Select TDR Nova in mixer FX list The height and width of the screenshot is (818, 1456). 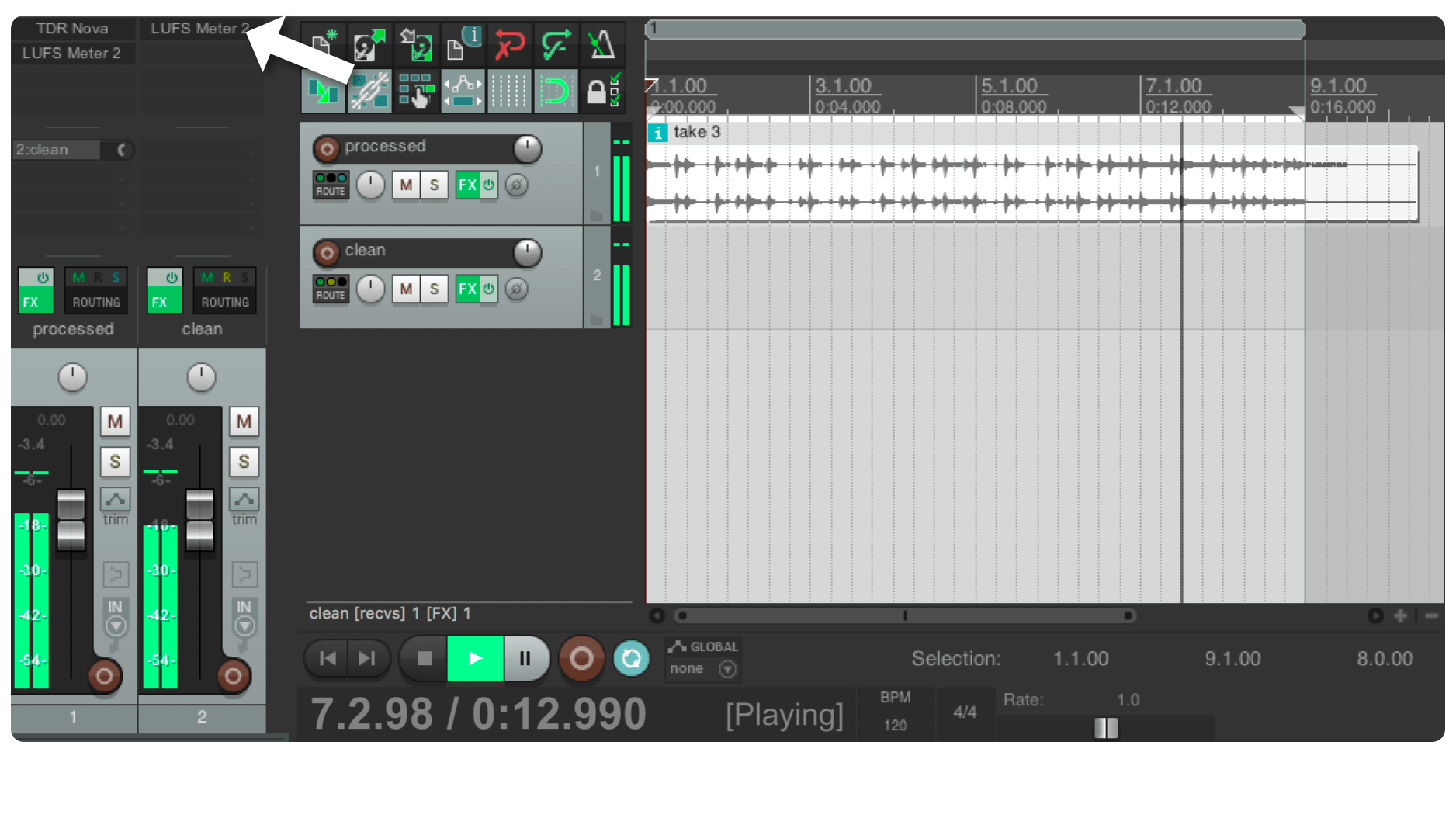pyautogui.click(x=72, y=28)
